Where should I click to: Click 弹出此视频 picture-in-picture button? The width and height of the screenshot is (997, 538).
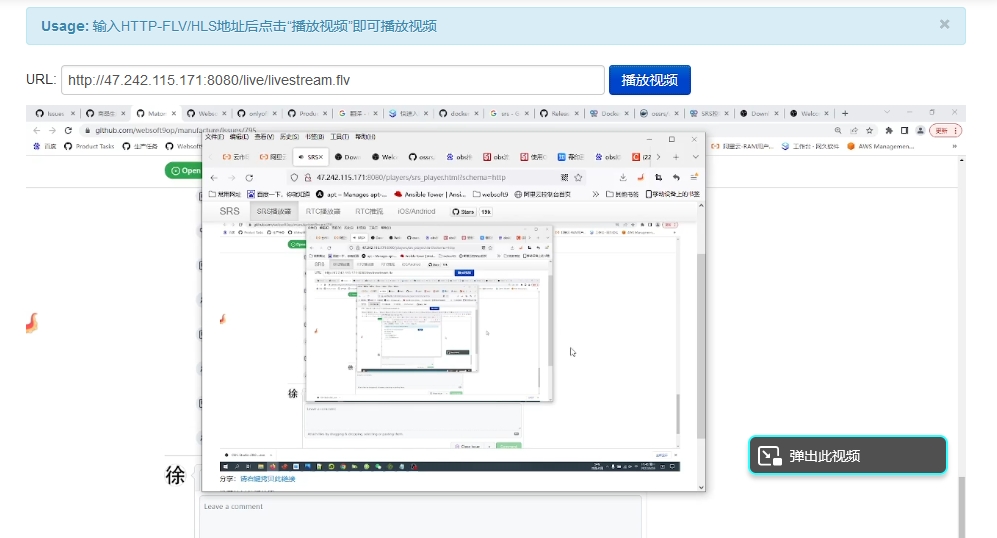[847, 455]
